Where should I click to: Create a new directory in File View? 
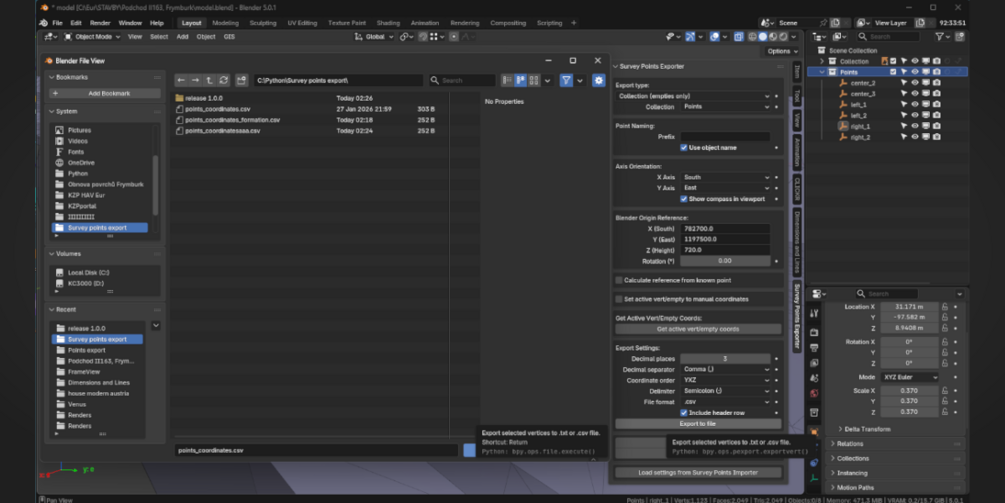[241, 80]
